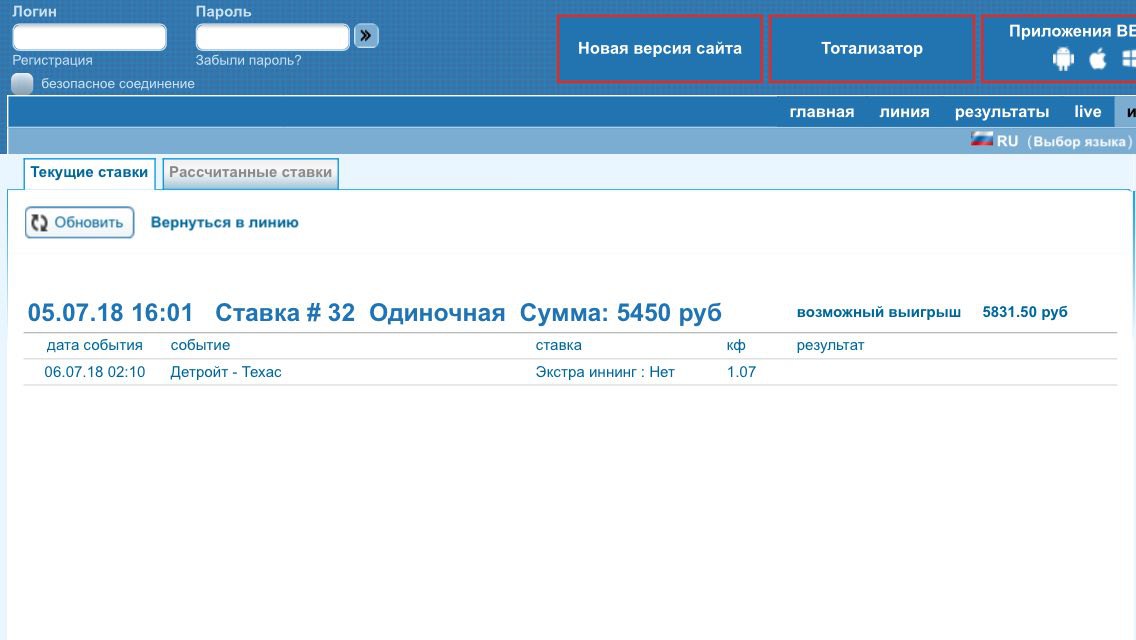Open the Забыли пароль? link
The image size is (1136, 640).
[x=248, y=60]
